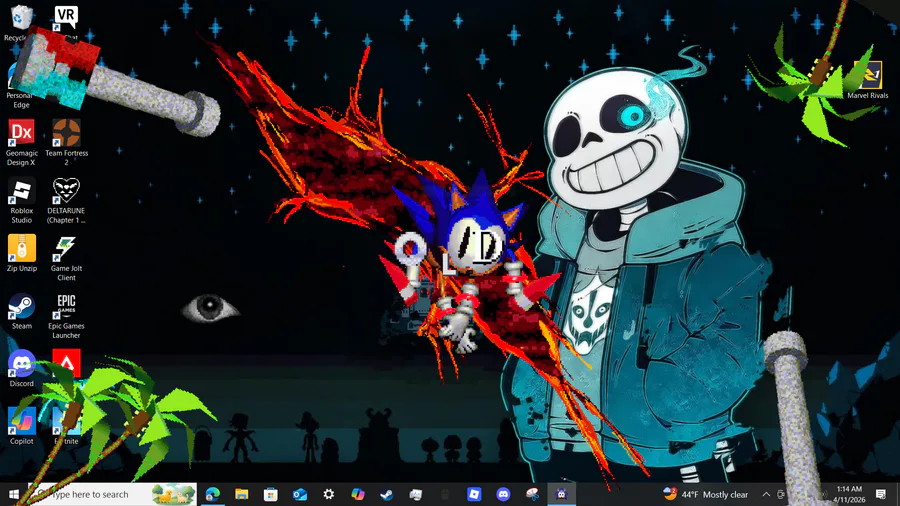The width and height of the screenshot is (900, 506).
Task: Open File Explorer from the taskbar
Action: tap(242, 494)
